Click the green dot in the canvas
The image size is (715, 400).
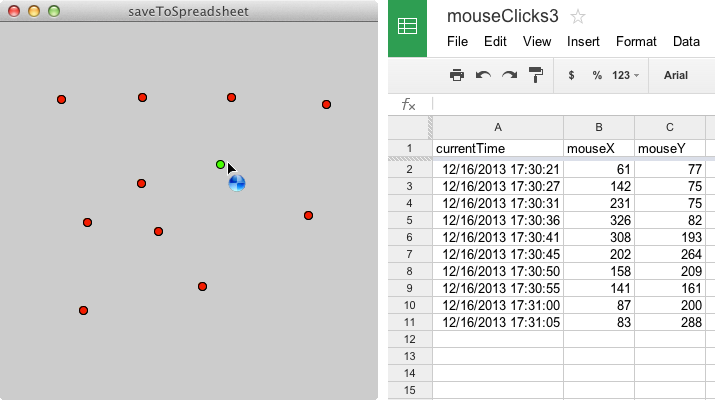tap(221, 164)
